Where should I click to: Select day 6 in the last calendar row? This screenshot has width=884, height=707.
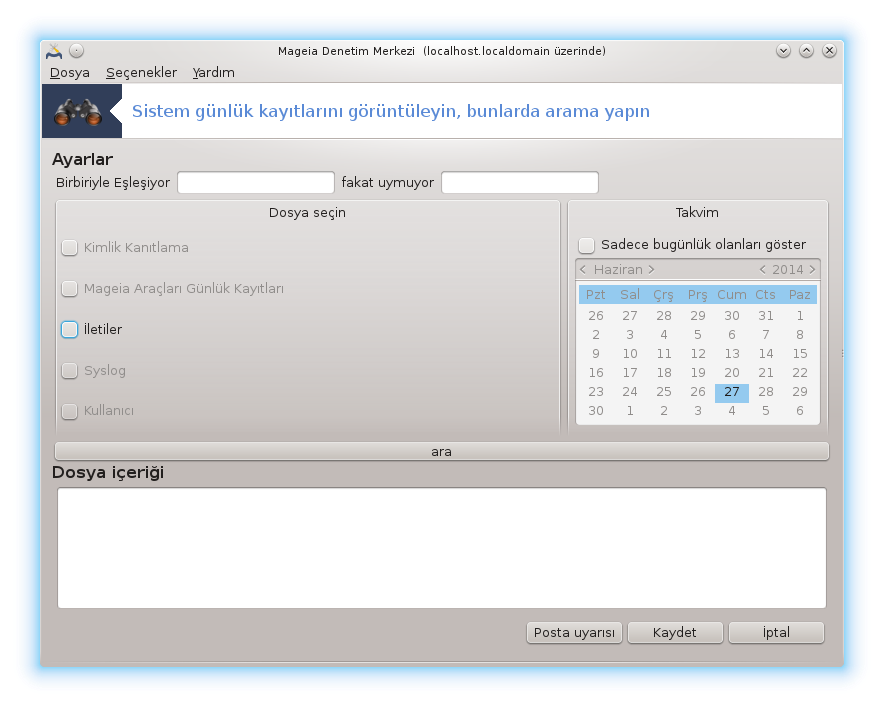point(799,411)
